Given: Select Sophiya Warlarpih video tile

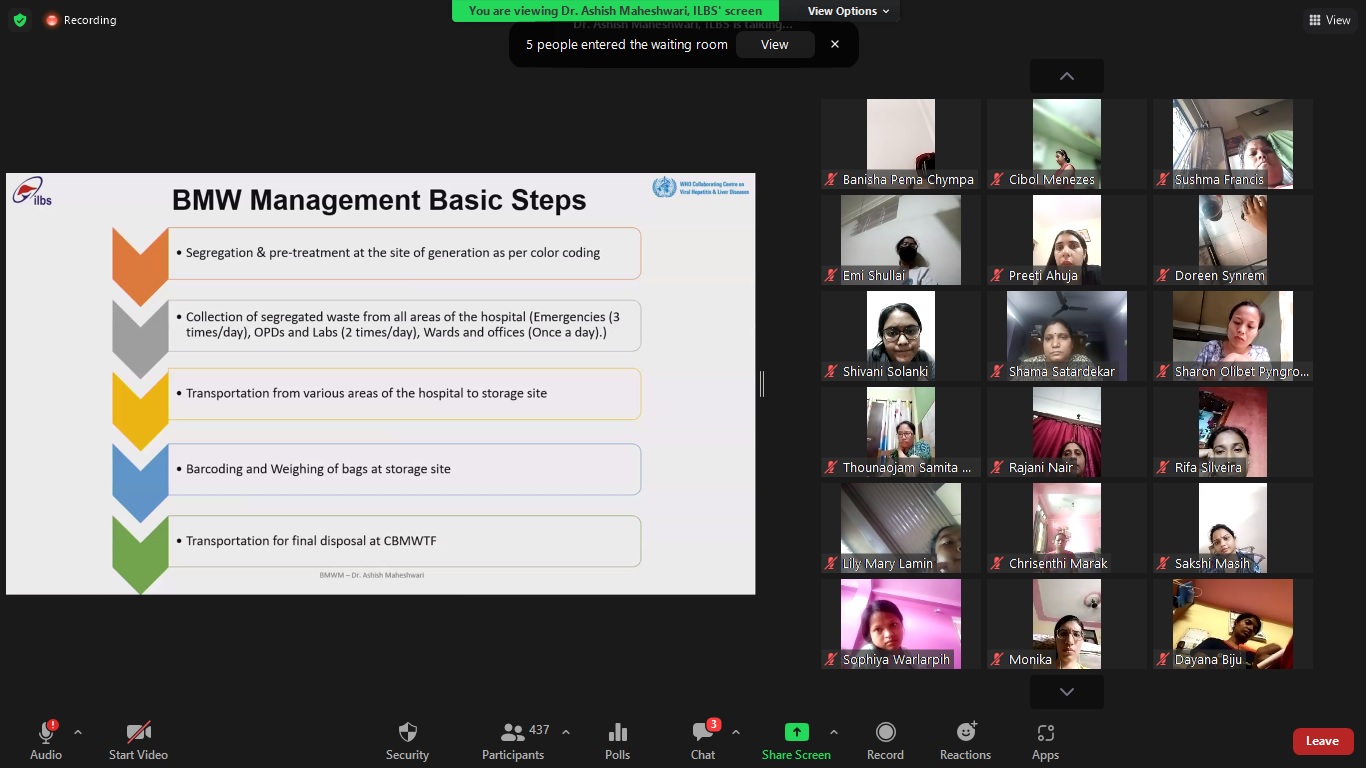Looking at the screenshot, I should coord(901,624).
